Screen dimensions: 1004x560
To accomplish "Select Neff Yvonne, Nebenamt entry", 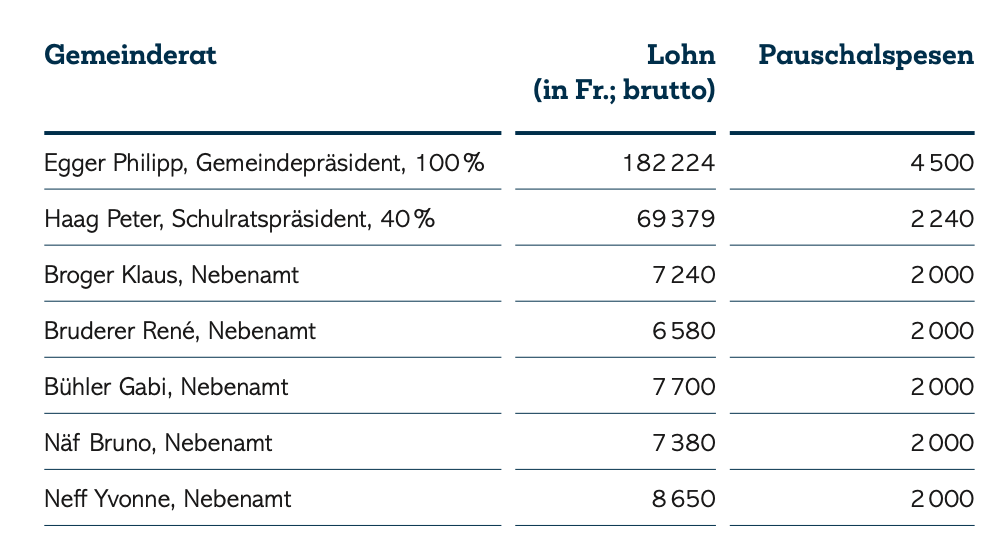I will coord(168,498).
